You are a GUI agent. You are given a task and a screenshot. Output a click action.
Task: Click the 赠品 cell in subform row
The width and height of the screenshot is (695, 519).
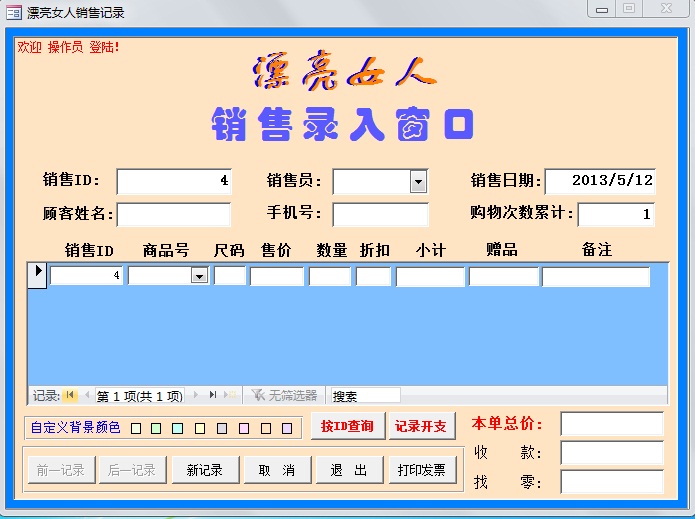(x=504, y=277)
